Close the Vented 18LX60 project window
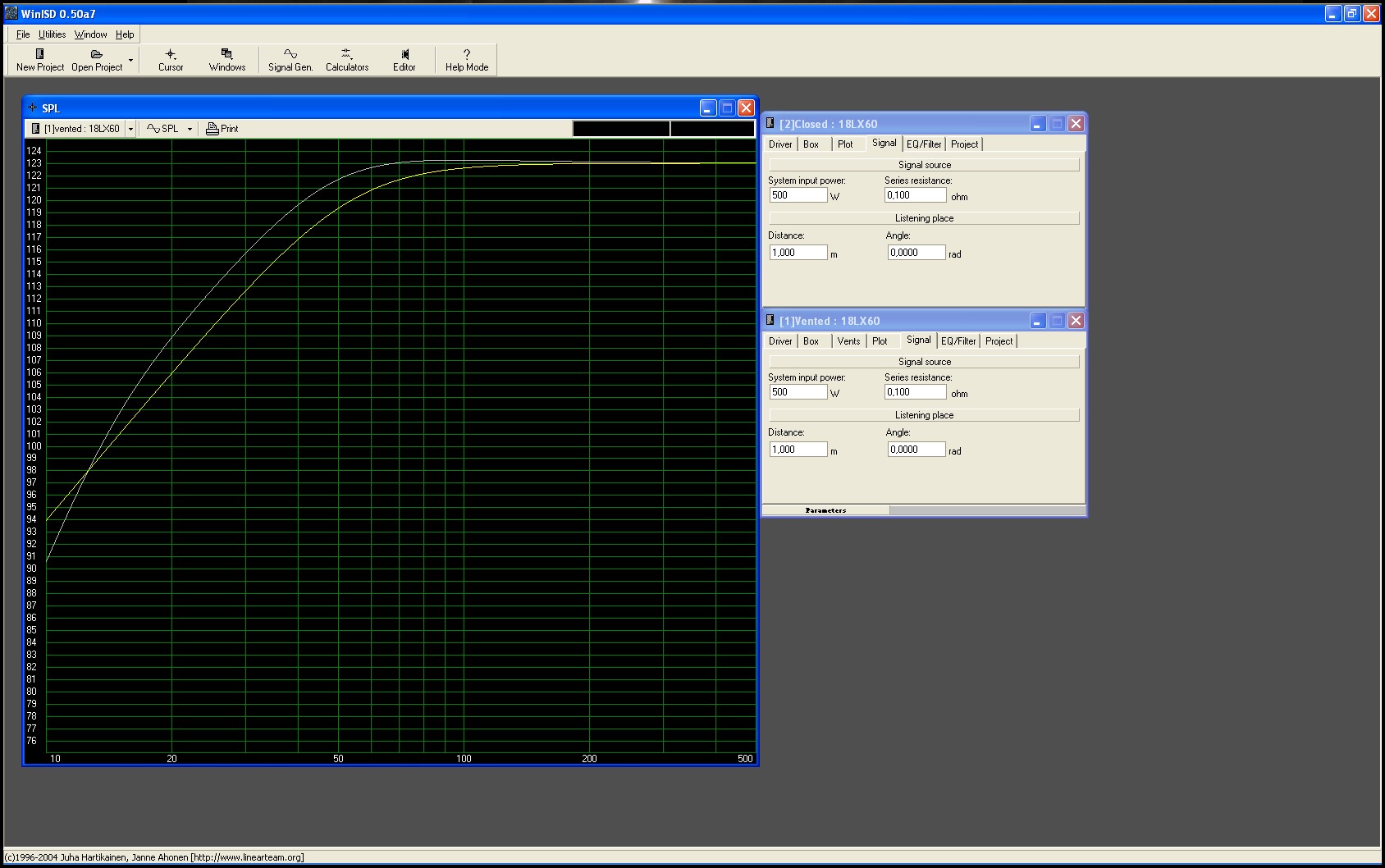Image resolution: width=1385 pixels, height=868 pixels. [1076, 321]
